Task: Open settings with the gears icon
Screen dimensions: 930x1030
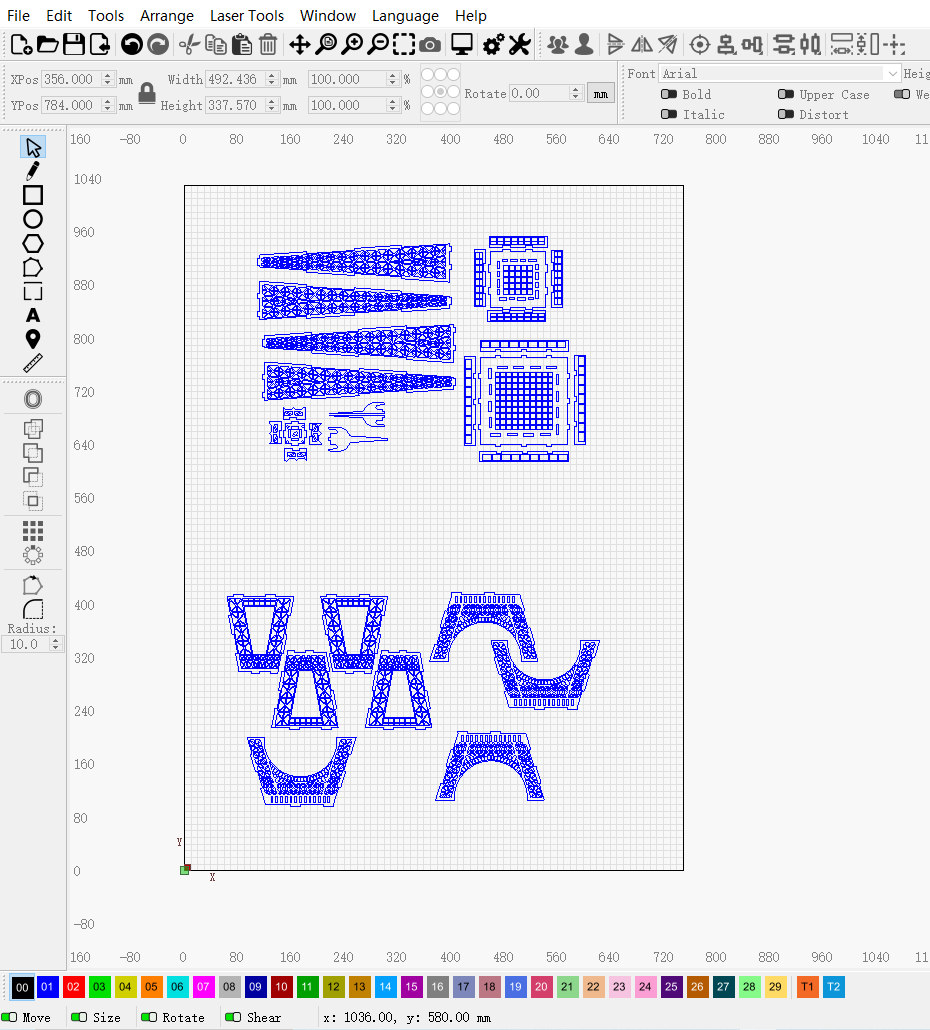Action: tap(493, 45)
